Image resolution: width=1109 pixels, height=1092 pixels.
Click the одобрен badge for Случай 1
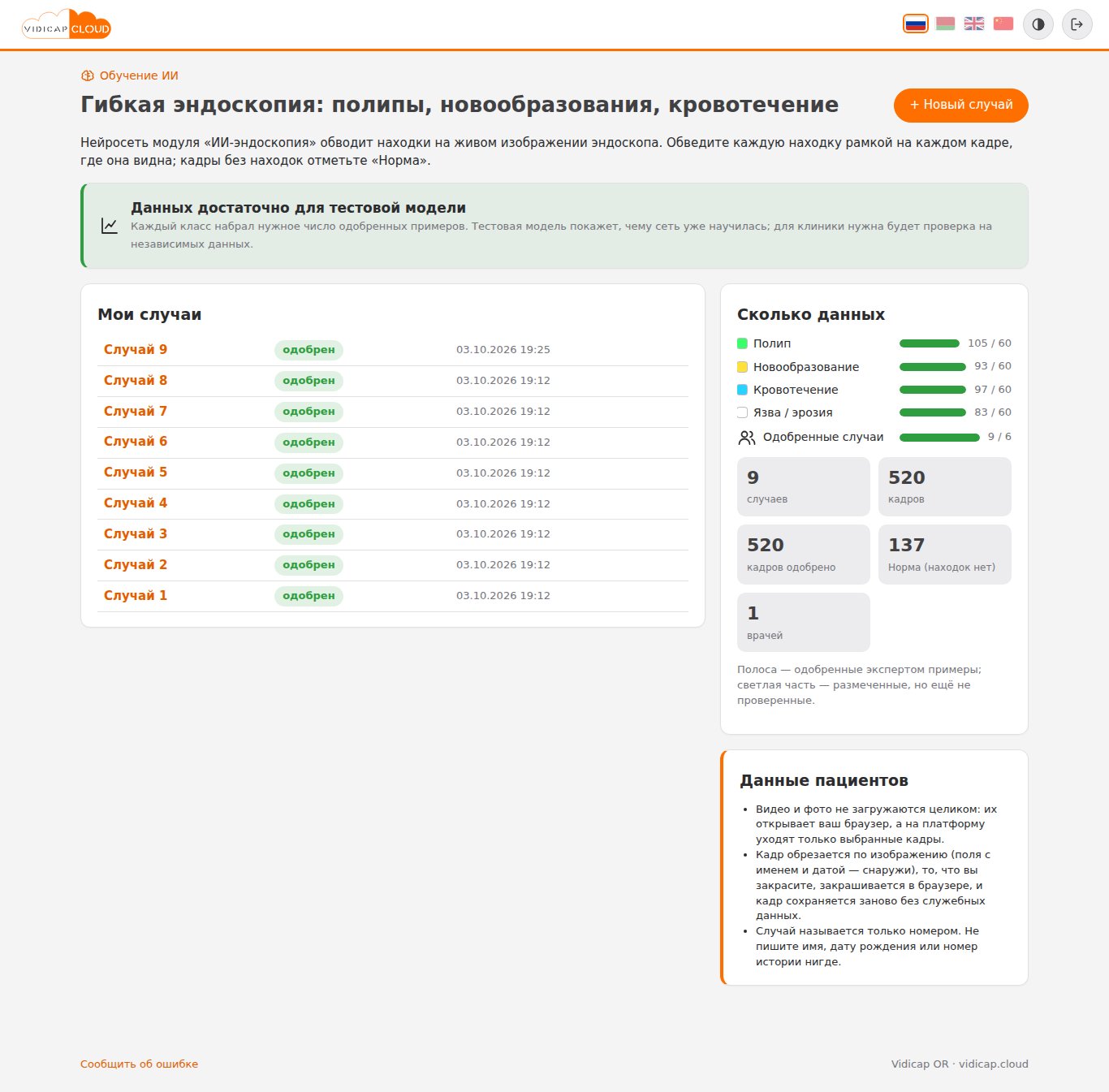click(309, 596)
